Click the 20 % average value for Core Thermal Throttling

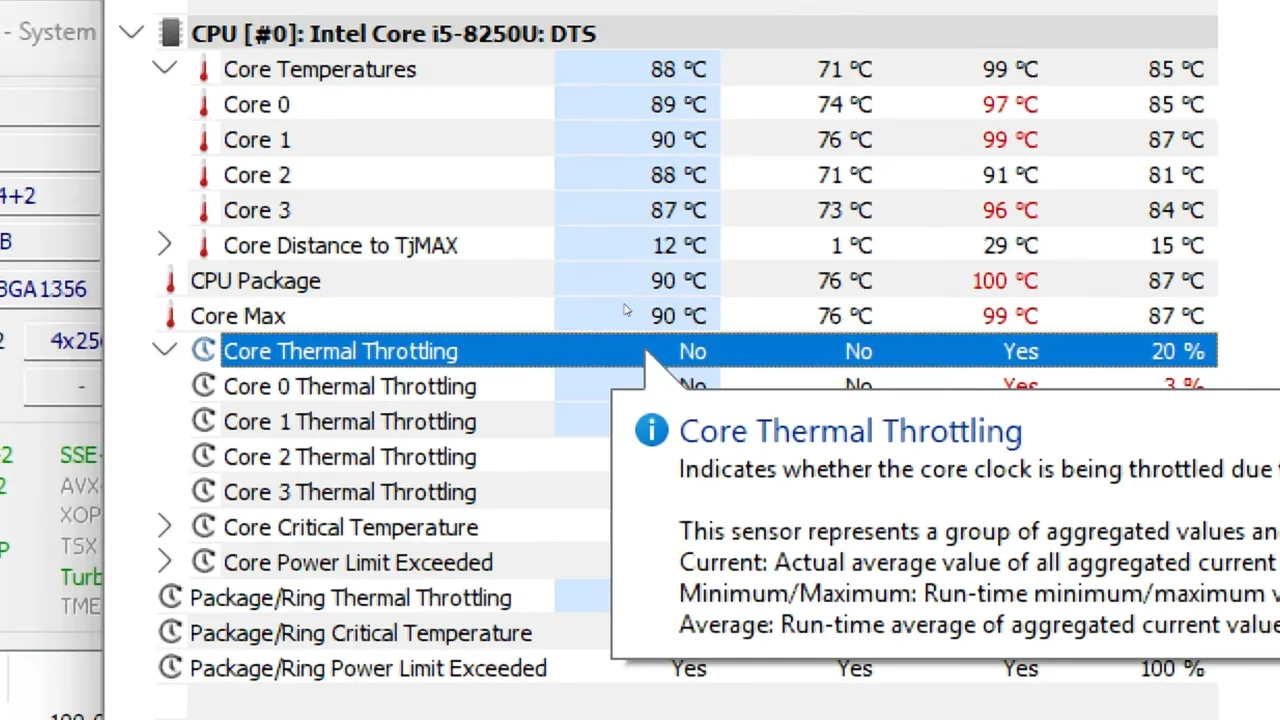(1178, 351)
